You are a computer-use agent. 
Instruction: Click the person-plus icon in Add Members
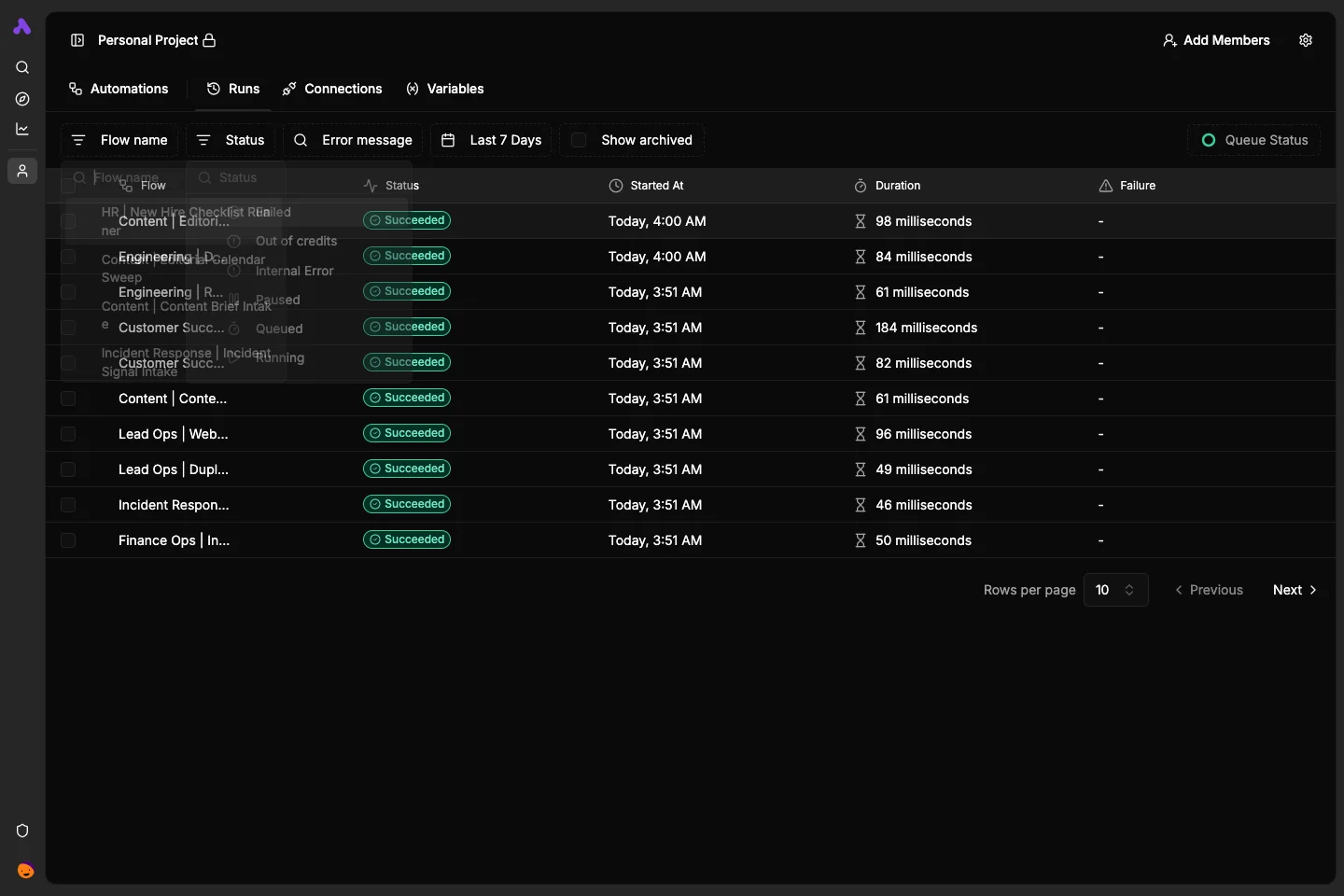[x=1169, y=40]
